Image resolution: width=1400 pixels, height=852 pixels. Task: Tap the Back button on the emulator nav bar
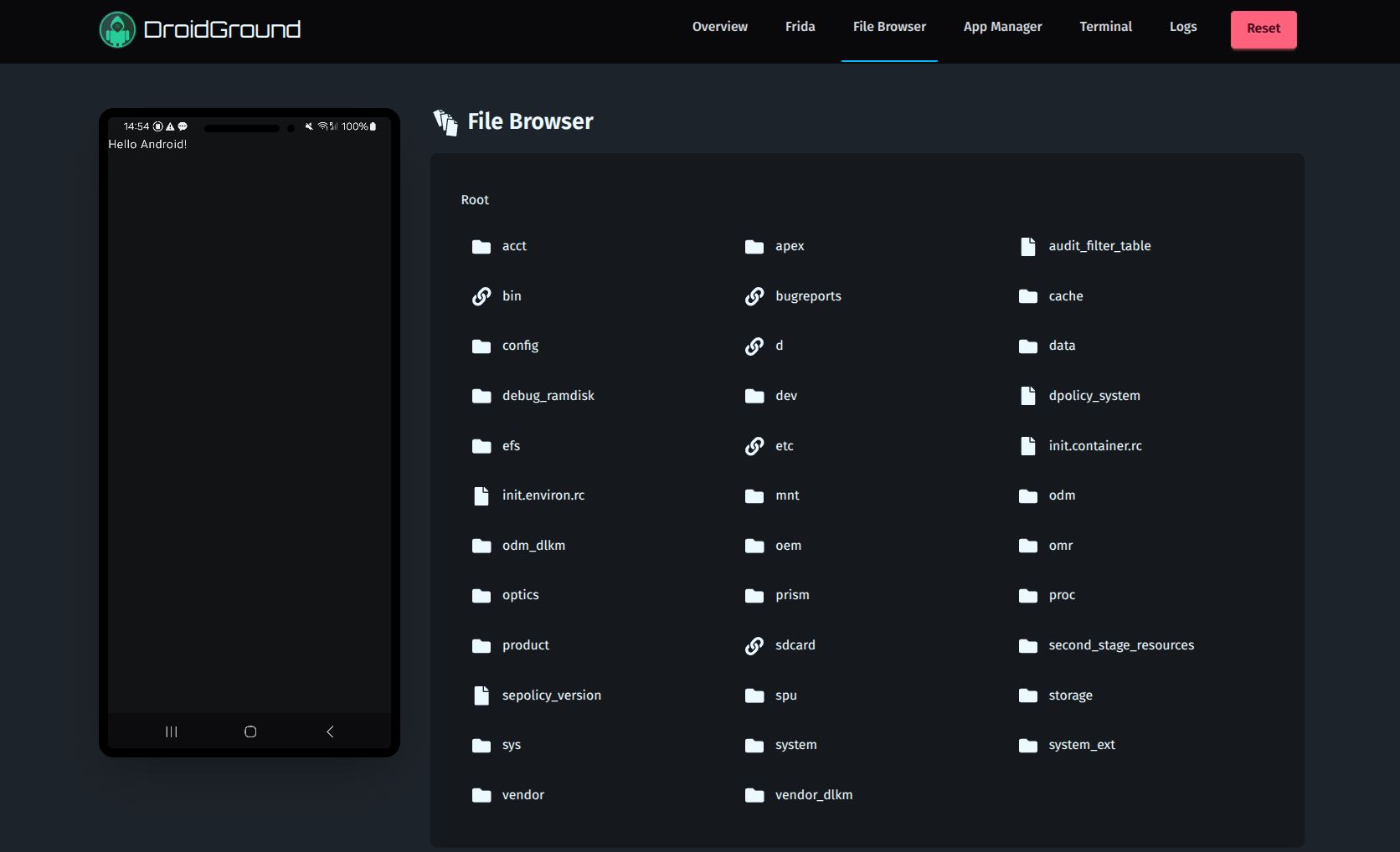(329, 731)
